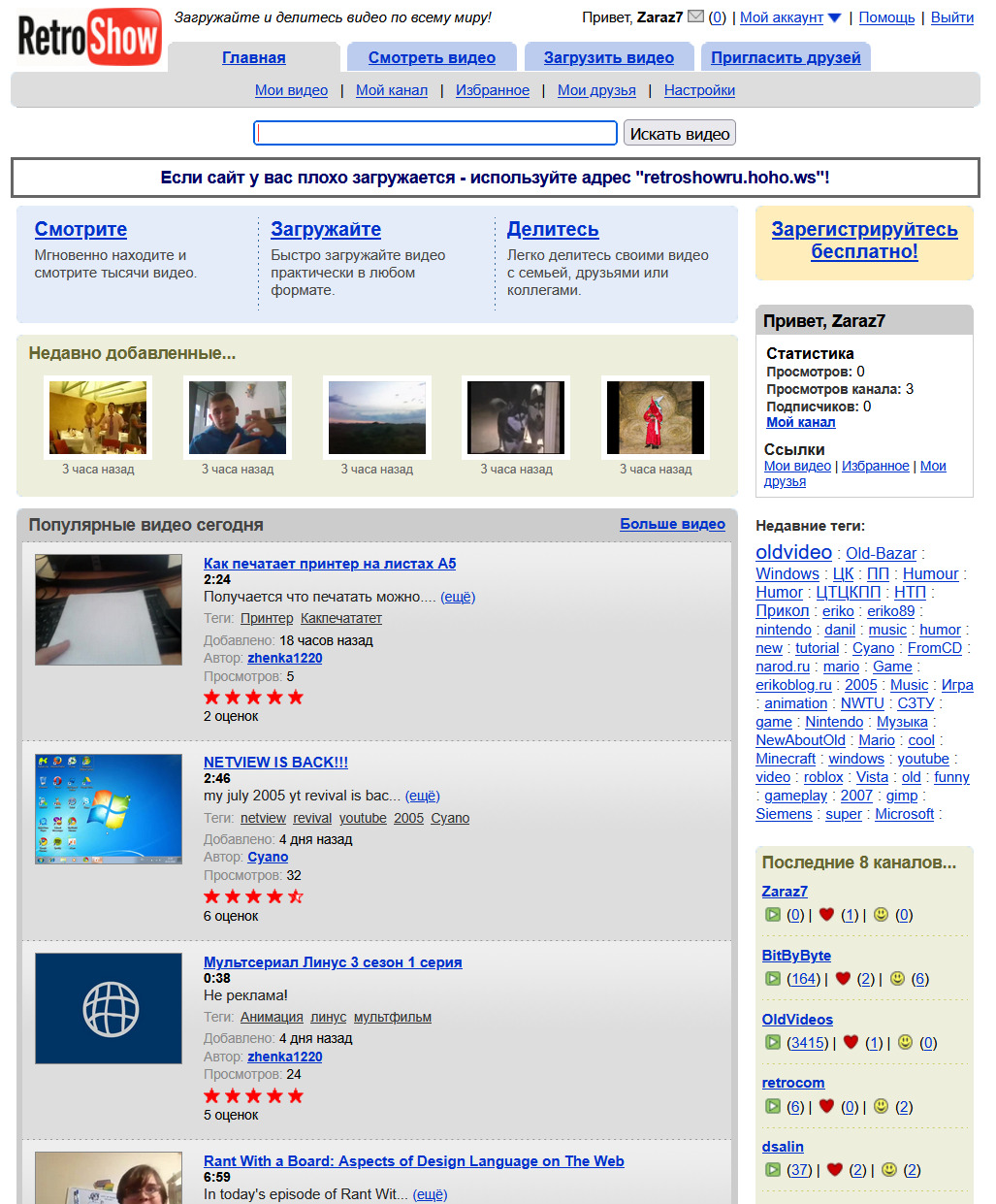
Task: Focus the video search input field
Action: pyautogui.click(x=434, y=133)
